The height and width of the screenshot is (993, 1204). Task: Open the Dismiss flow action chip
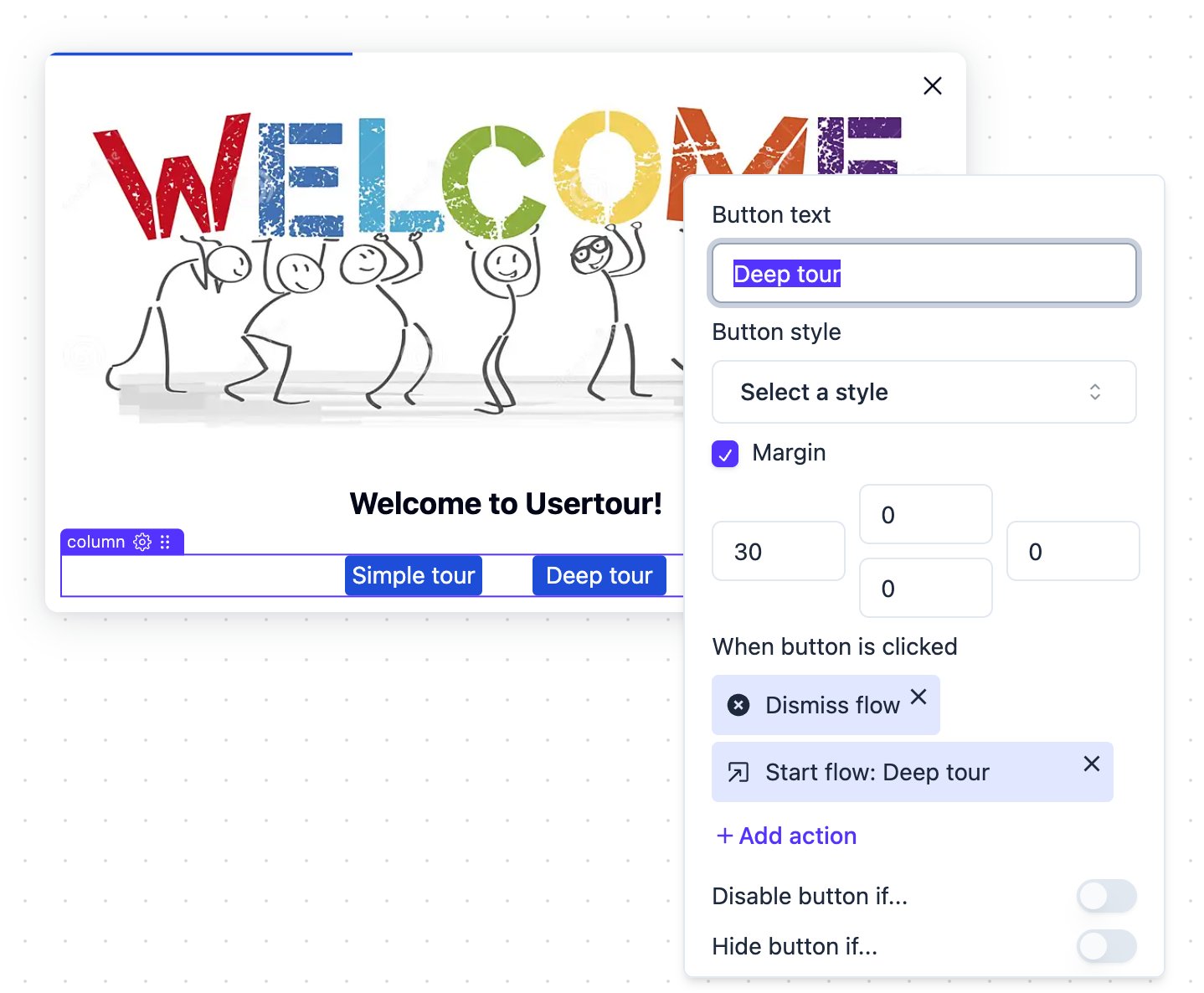click(x=826, y=705)
